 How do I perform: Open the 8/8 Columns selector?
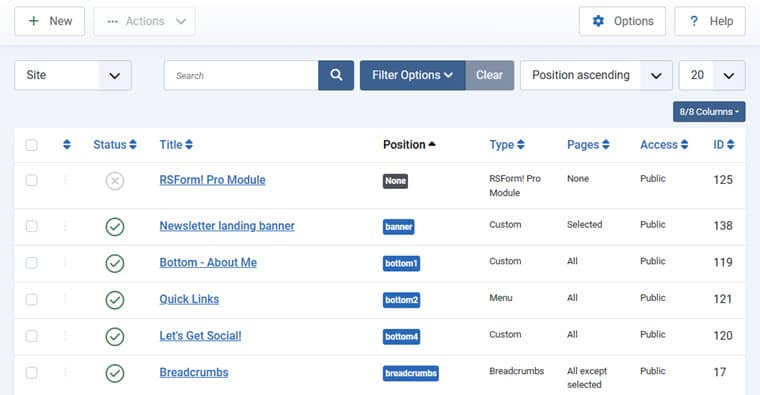coord(709,111)
